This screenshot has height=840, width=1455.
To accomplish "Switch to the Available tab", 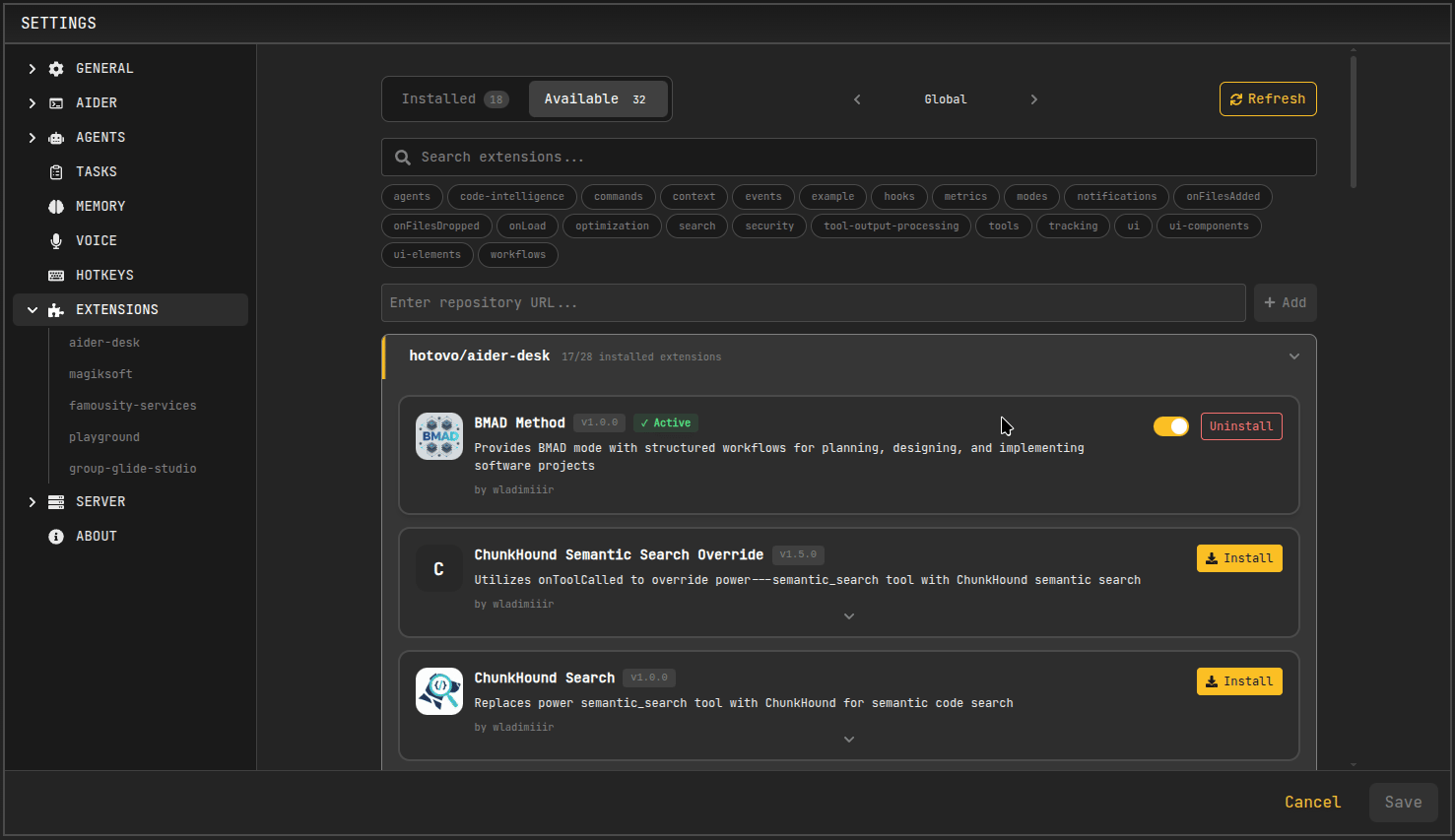I will tap(598, 99).
